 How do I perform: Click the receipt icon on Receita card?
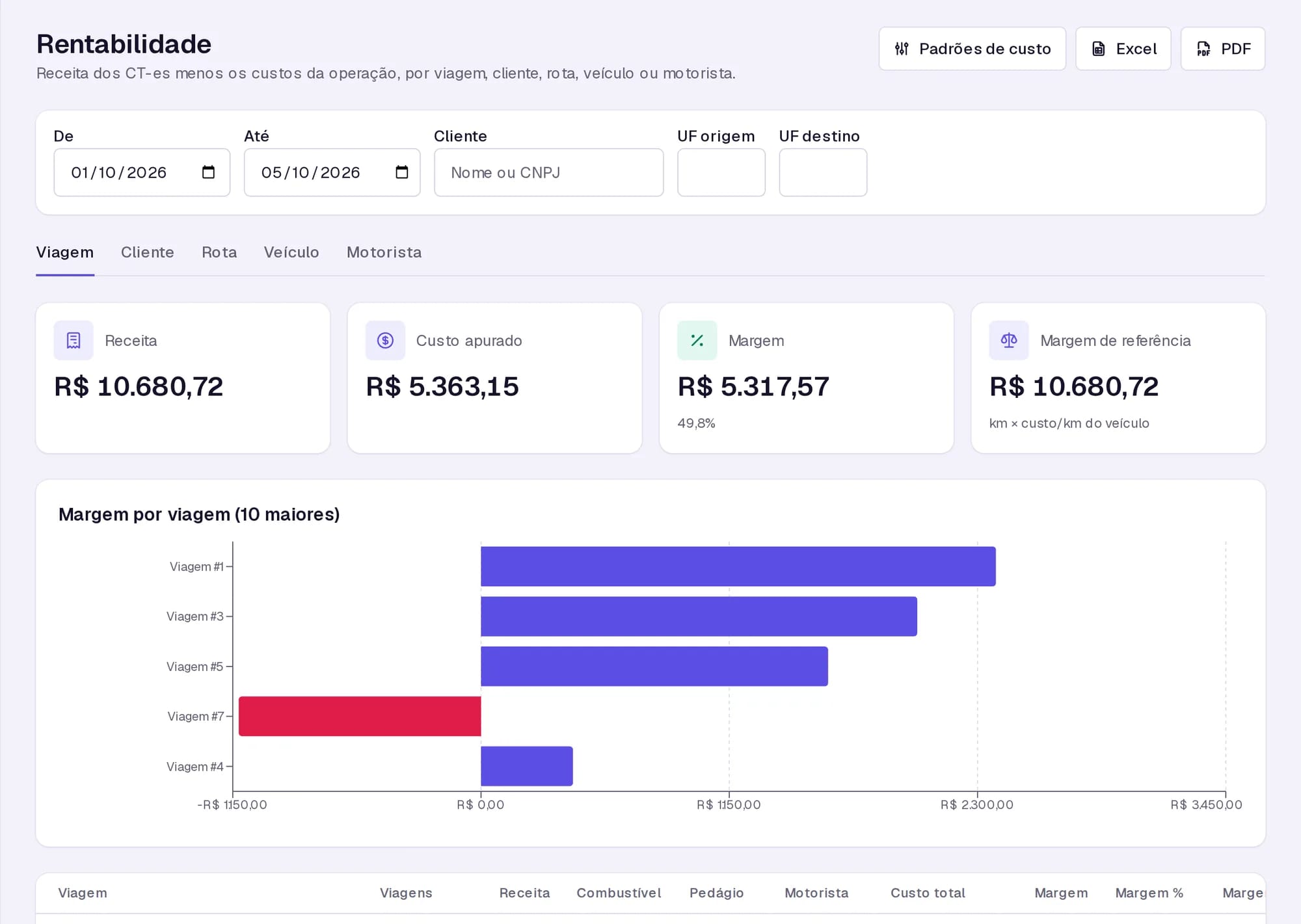pyautogui.click(x=74, y=340)
